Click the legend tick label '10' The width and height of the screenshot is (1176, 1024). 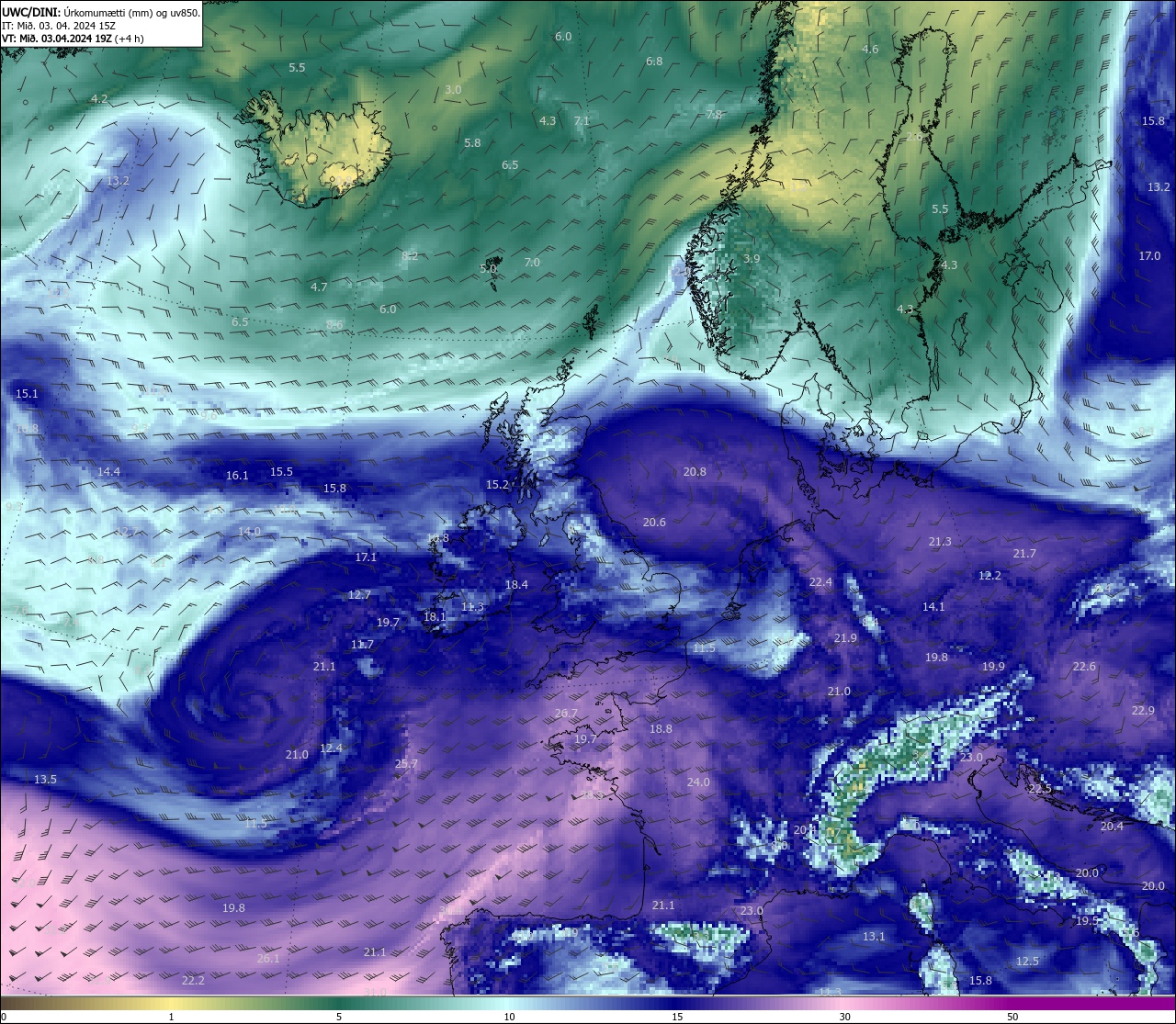click(508, 1017)
